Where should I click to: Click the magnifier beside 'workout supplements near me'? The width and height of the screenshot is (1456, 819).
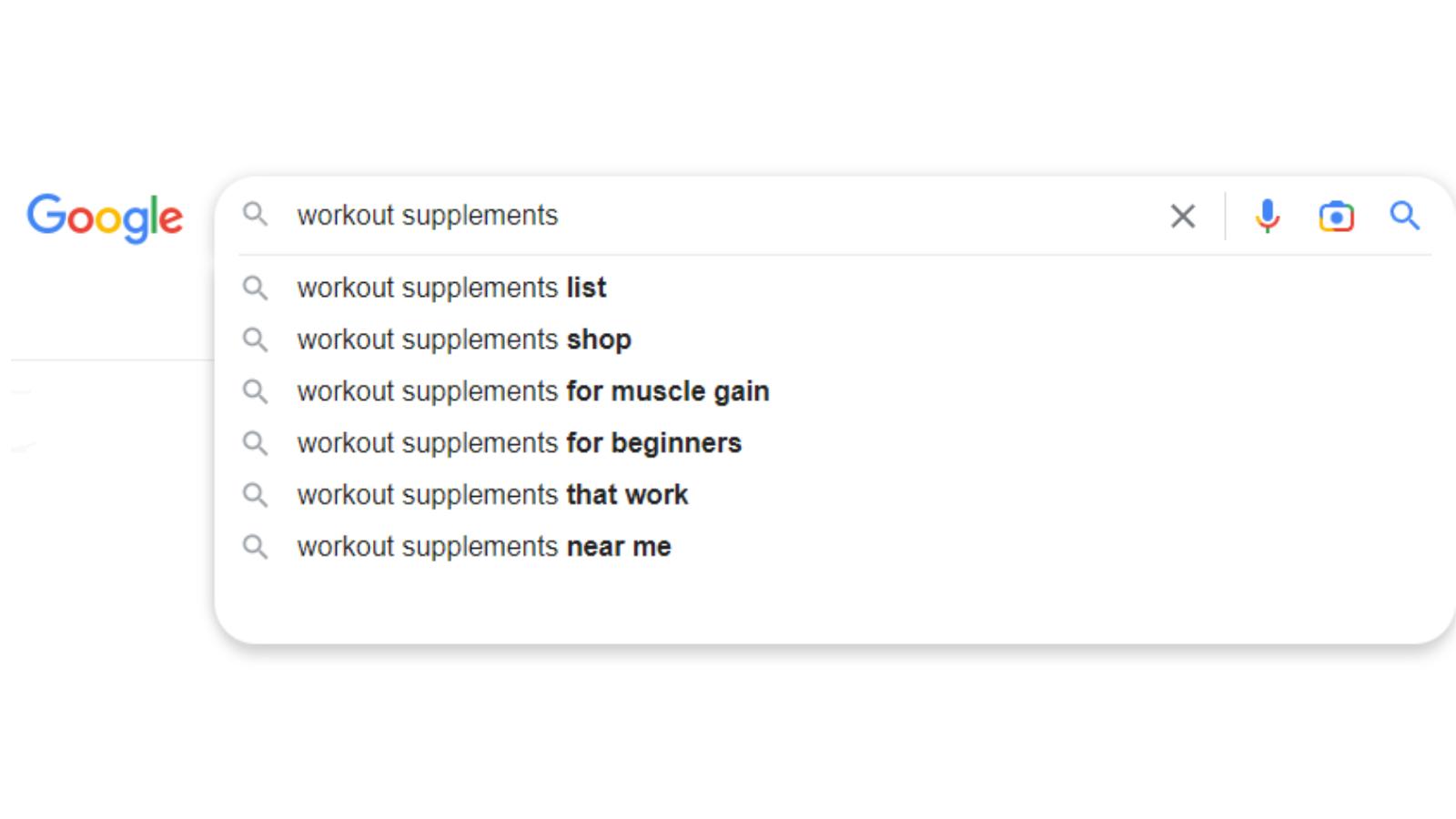pyautogui.click(x=256, y=546)
